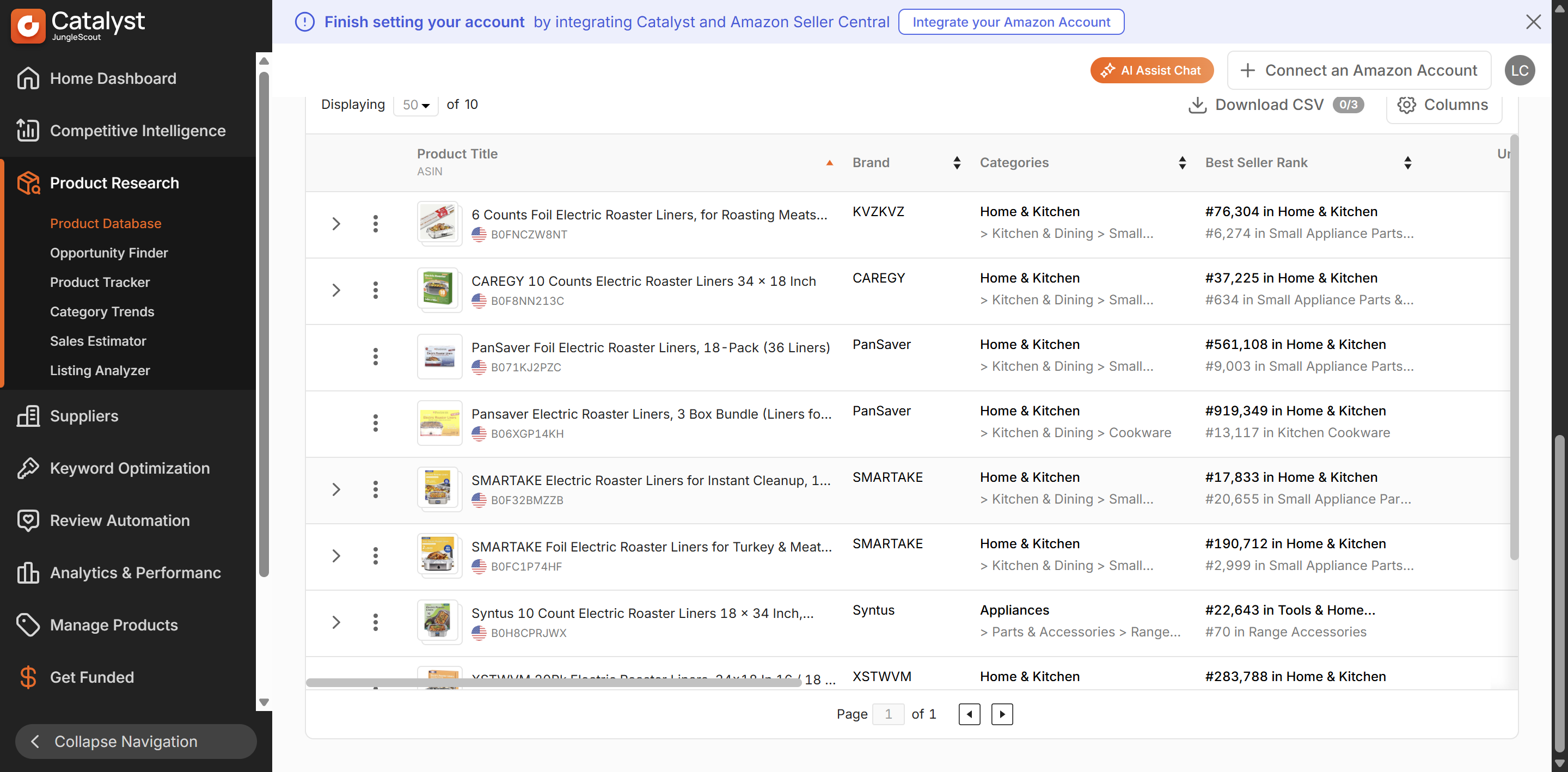Click the sidebar vertical scrollbar
1568x772 pixels.
(264, 324)
